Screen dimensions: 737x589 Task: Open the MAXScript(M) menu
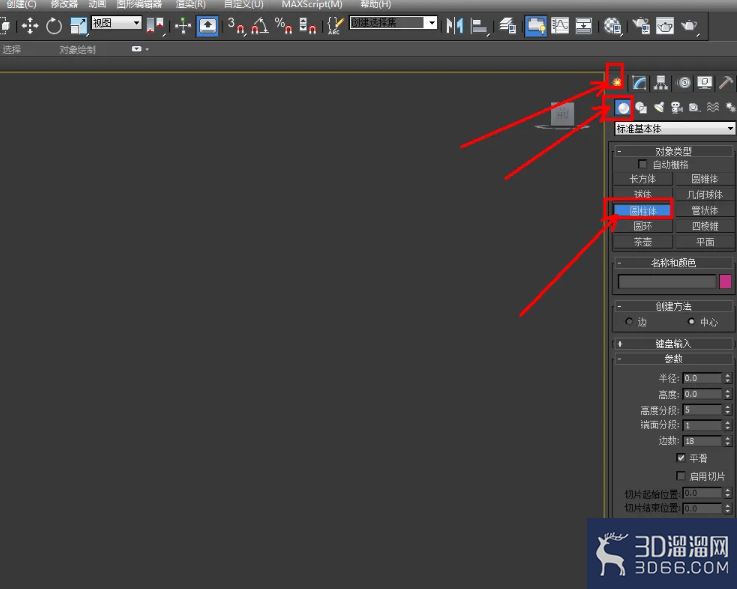click(x=312, y=4)
